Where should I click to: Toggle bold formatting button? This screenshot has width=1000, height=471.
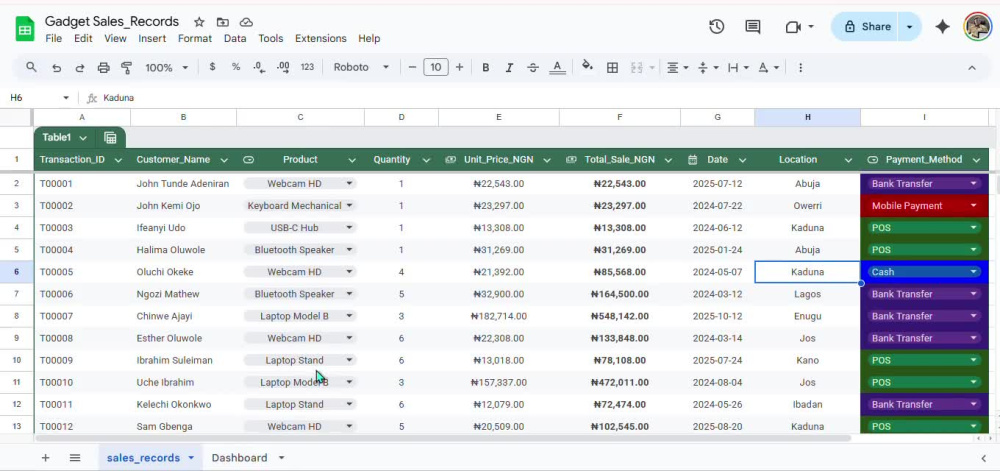tap(485, 68)
